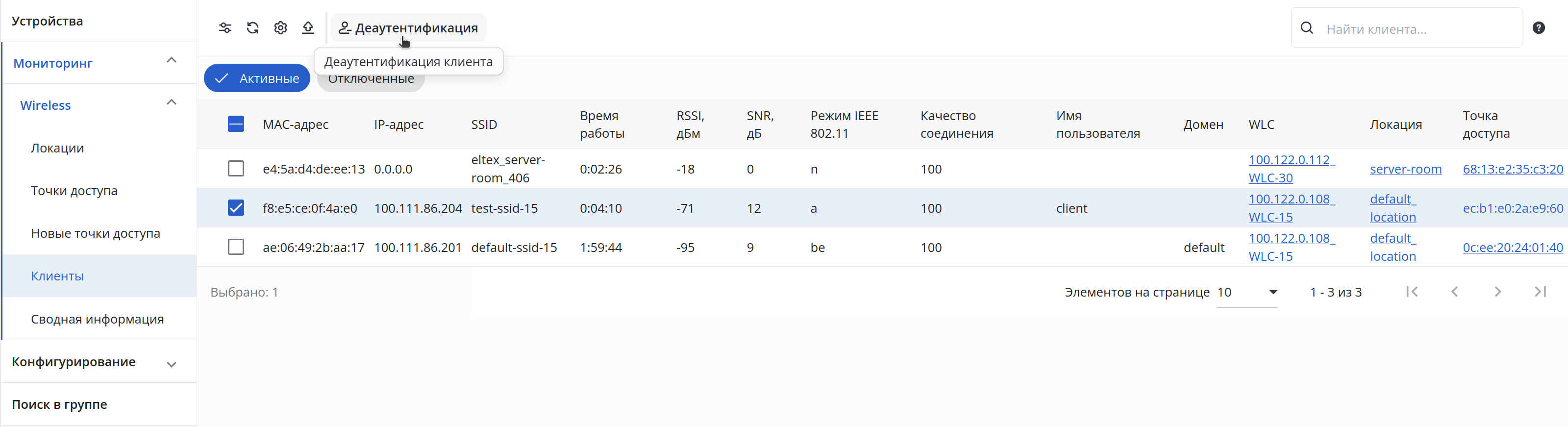Open the column settings gear icon
The width and height of the screenshot is (1568, 427).
280,28
